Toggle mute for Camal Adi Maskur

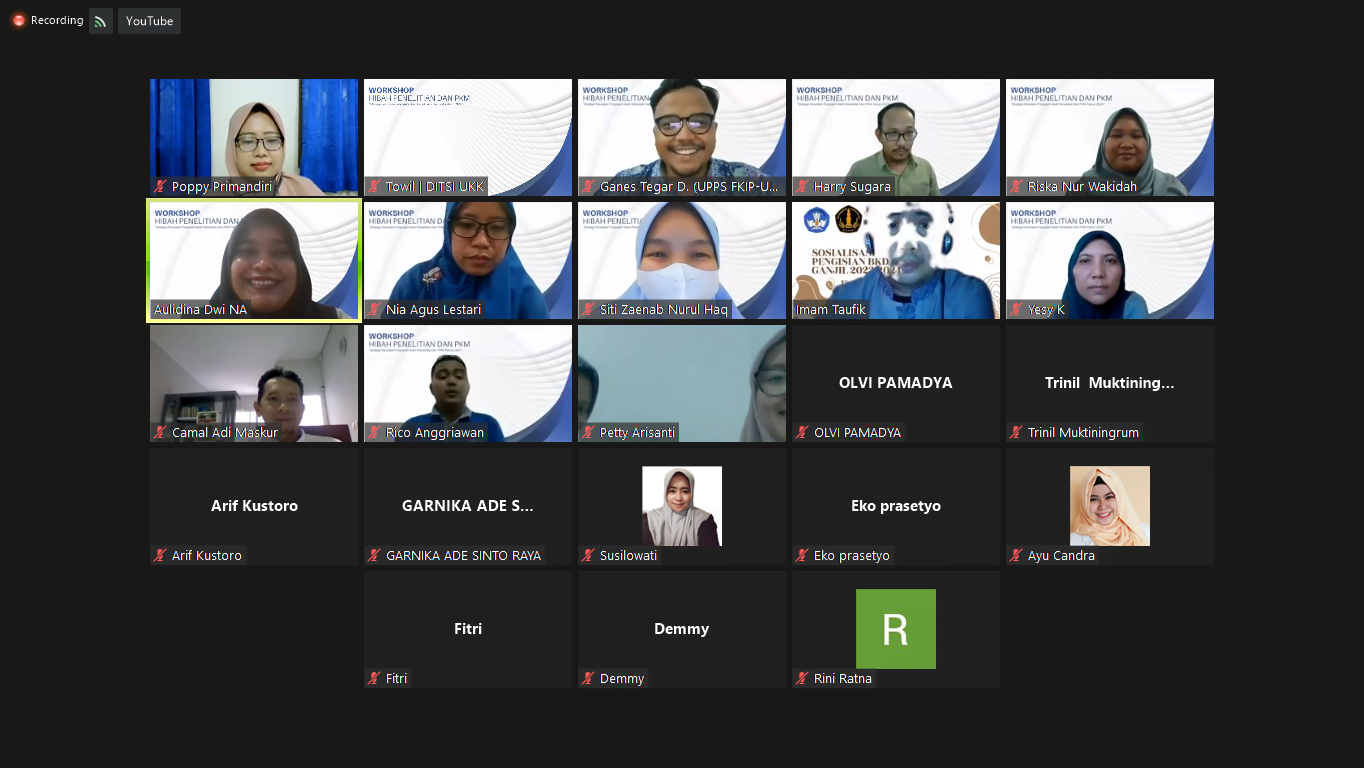click(x=157, y=432)
